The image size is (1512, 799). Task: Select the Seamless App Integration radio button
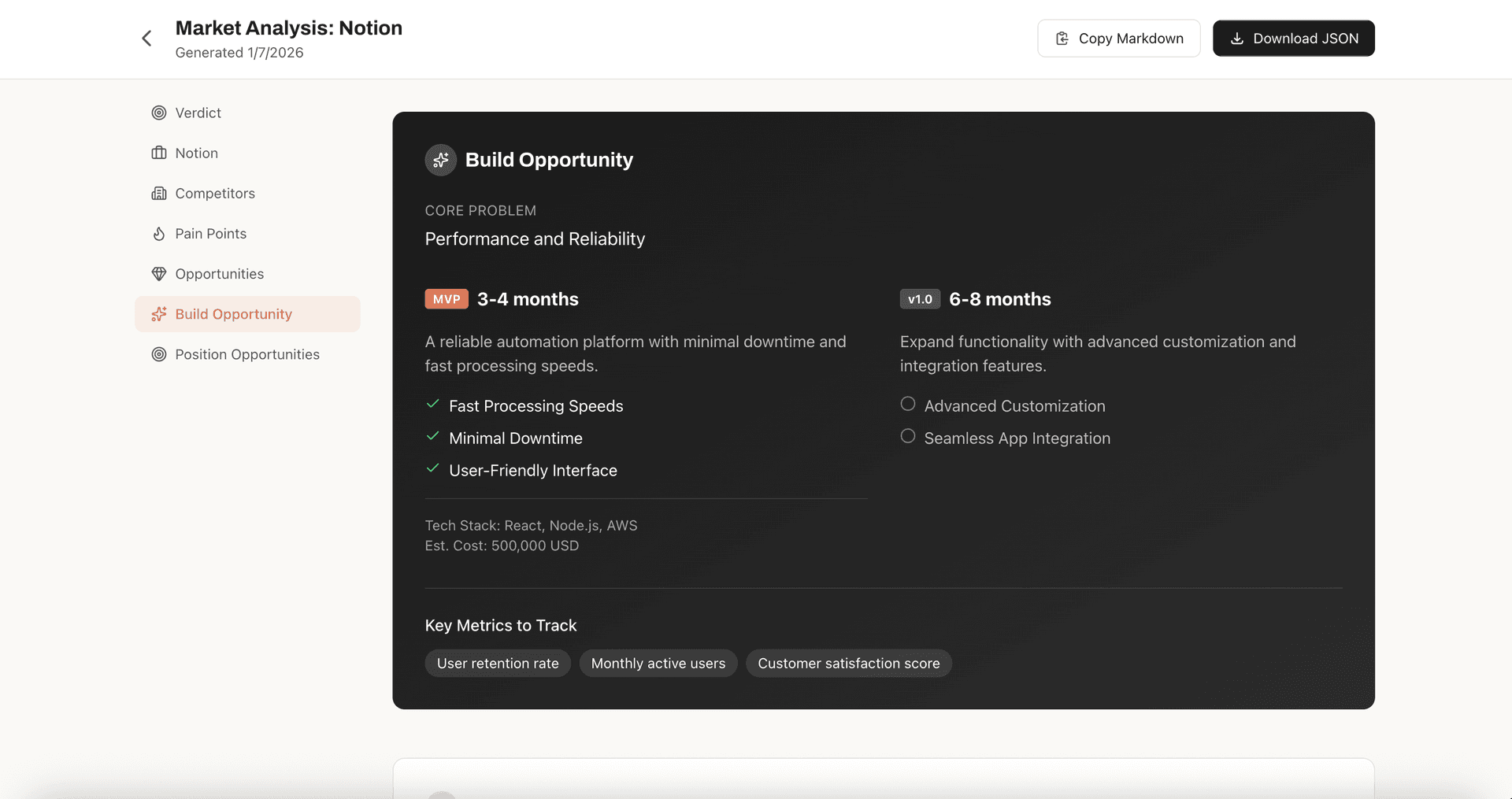907,435
